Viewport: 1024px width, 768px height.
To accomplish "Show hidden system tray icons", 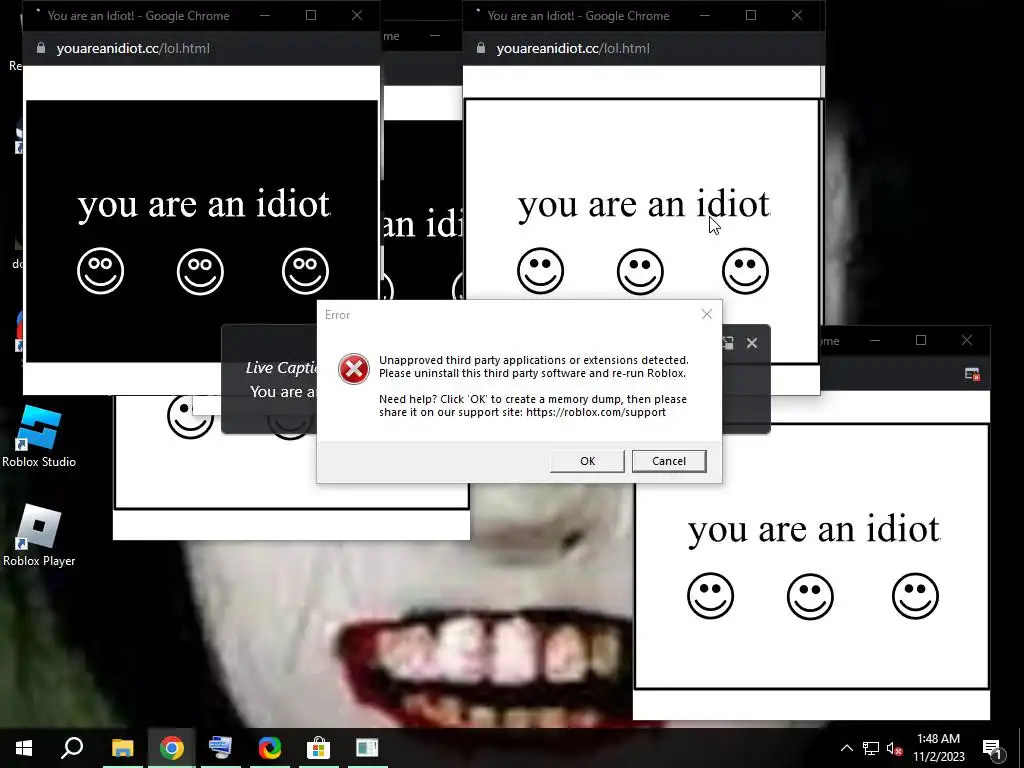I will [846, 748].
